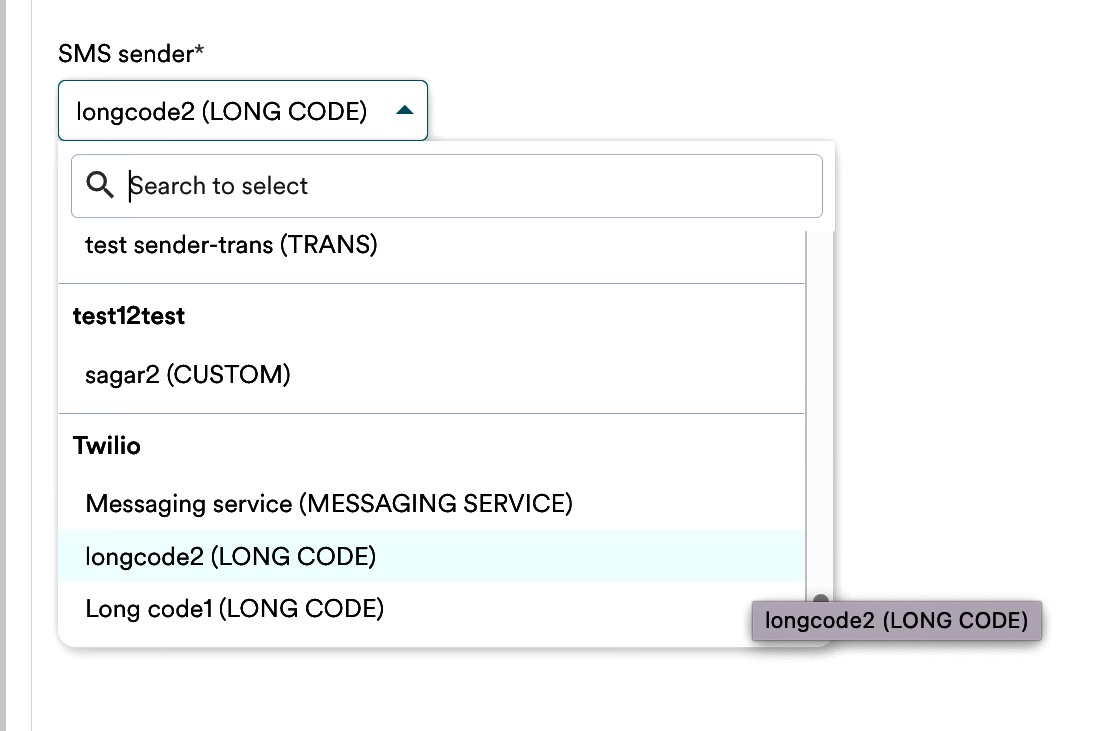Click divider line above the Twilio group

click(431, 413)
